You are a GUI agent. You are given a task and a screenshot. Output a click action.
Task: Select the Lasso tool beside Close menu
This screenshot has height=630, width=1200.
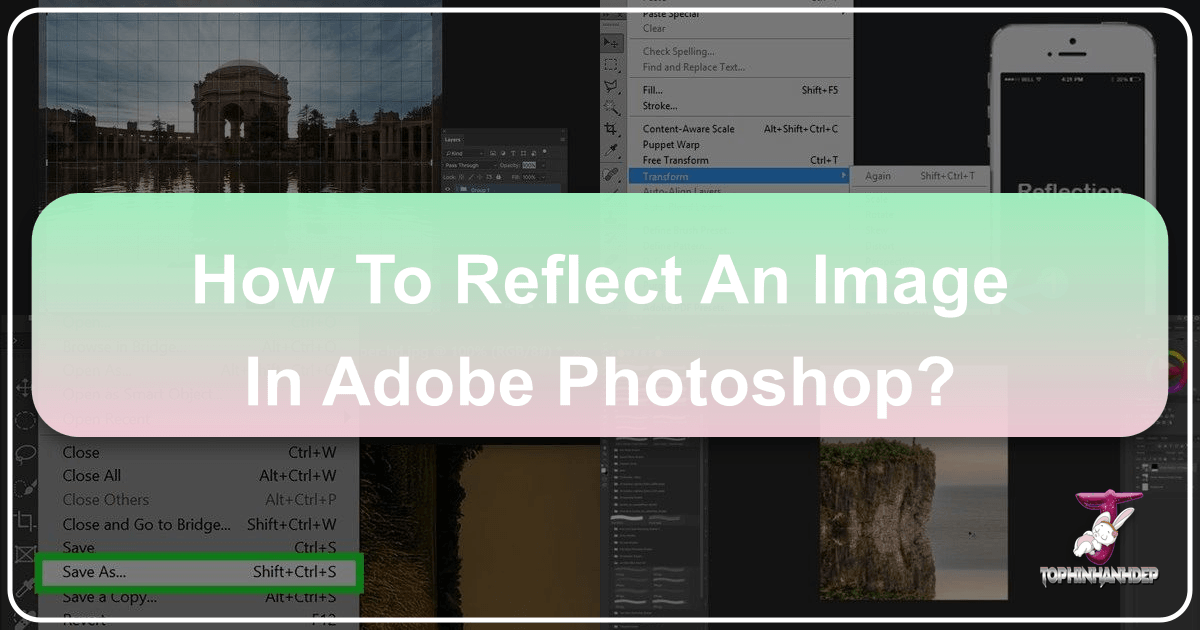pos(25,456)
